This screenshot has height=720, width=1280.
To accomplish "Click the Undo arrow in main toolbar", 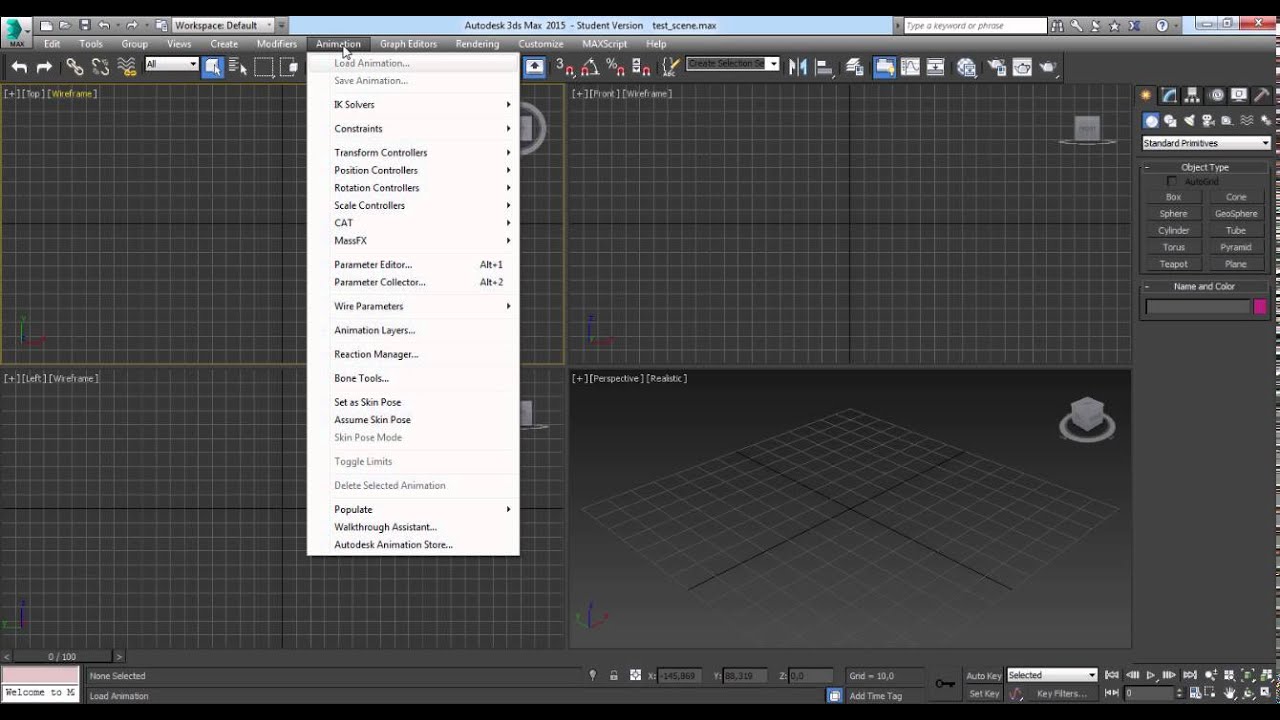I will coord(19,67).
